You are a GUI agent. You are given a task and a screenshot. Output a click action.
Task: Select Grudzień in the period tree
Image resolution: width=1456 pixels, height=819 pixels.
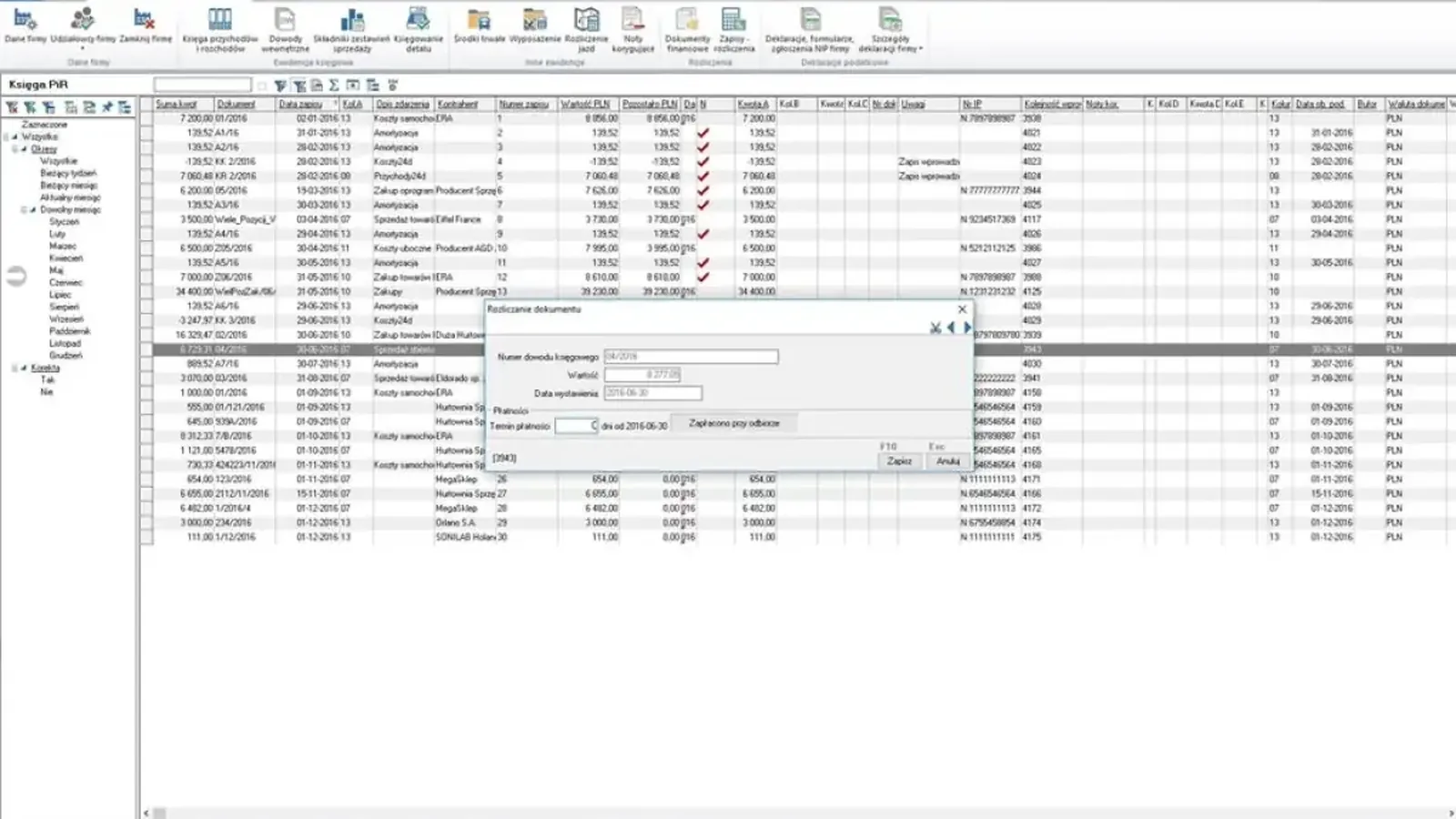click(66, 356)
